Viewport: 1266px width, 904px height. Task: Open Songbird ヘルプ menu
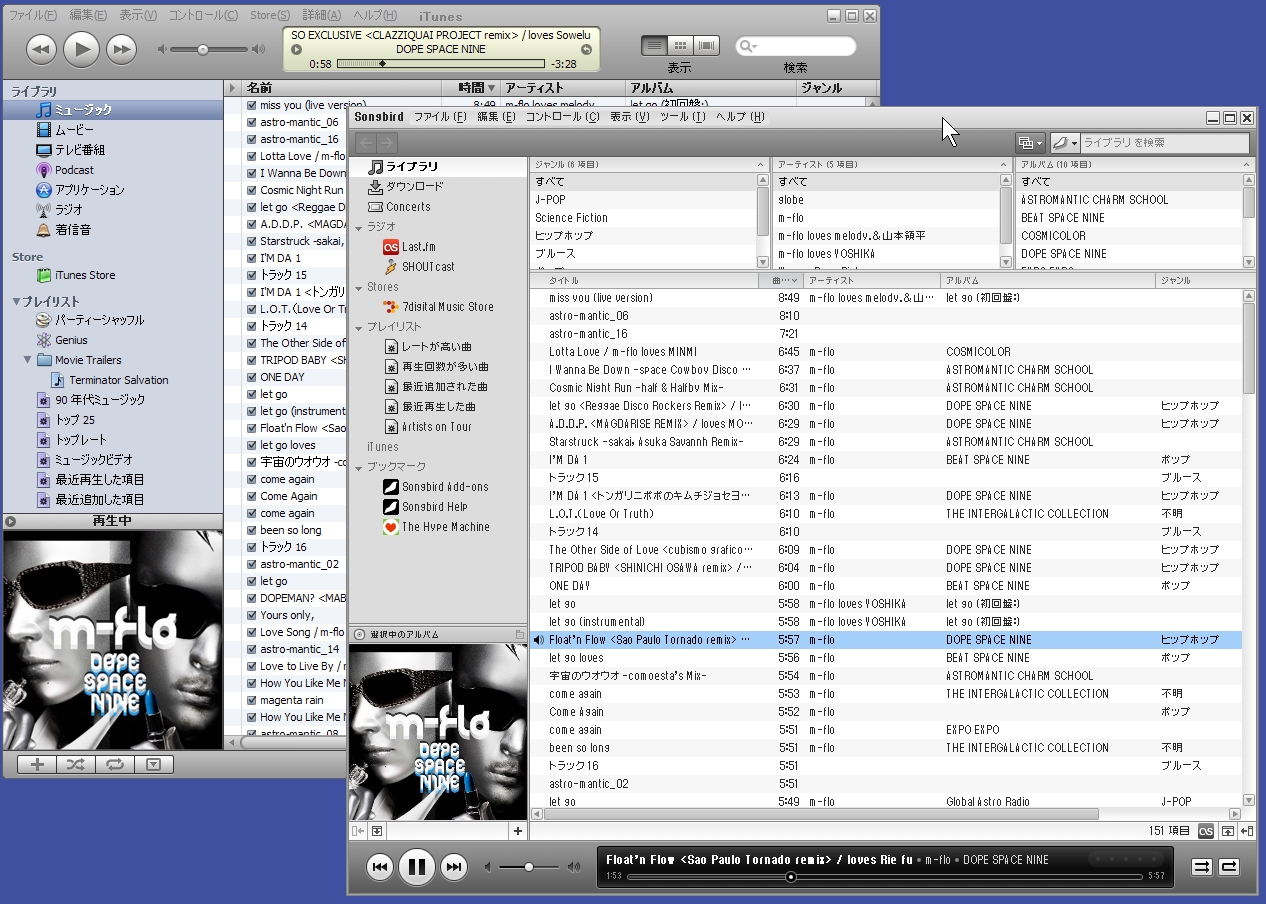pos(740,117)
